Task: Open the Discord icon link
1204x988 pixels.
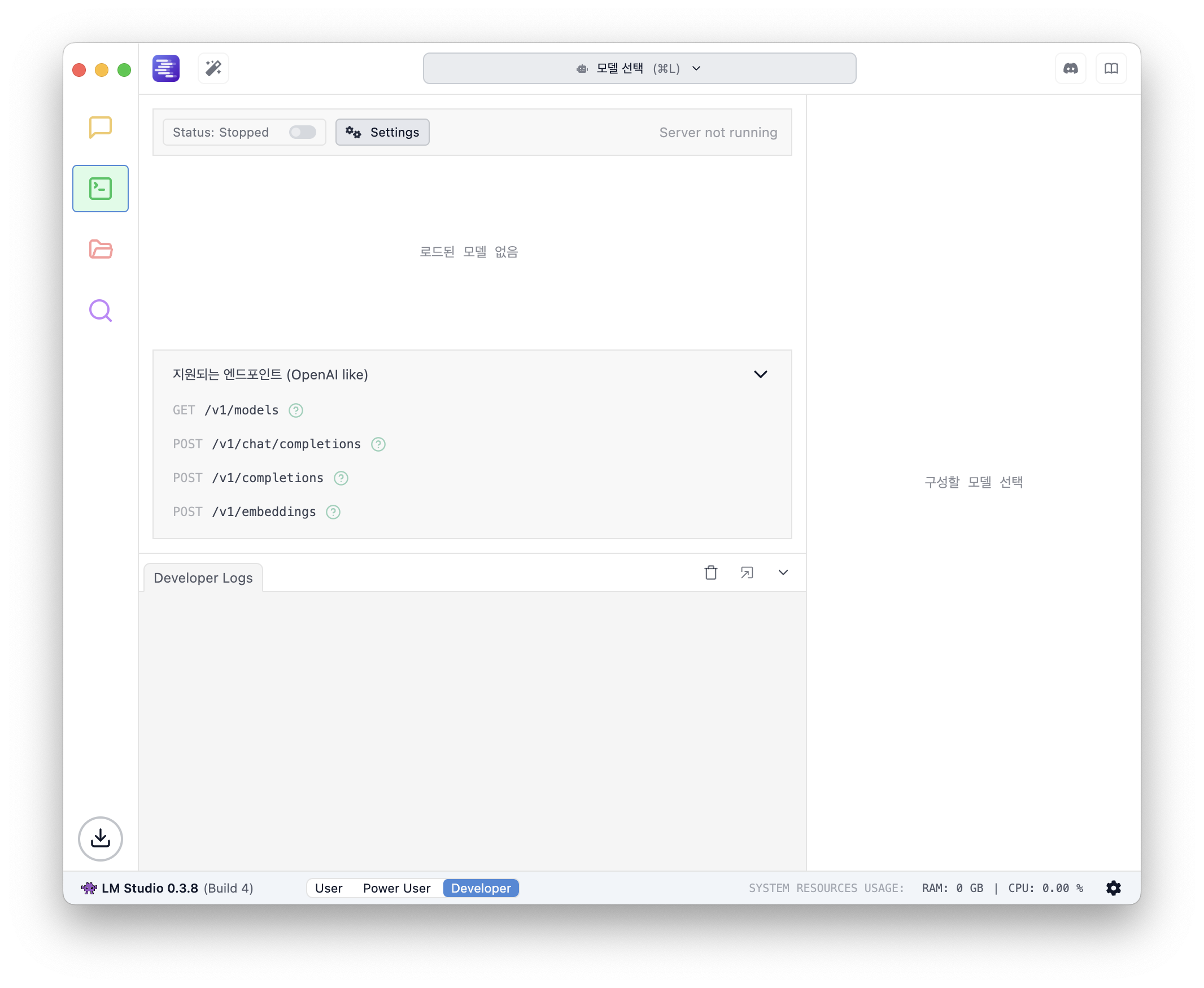Action: coord(1070,68)
